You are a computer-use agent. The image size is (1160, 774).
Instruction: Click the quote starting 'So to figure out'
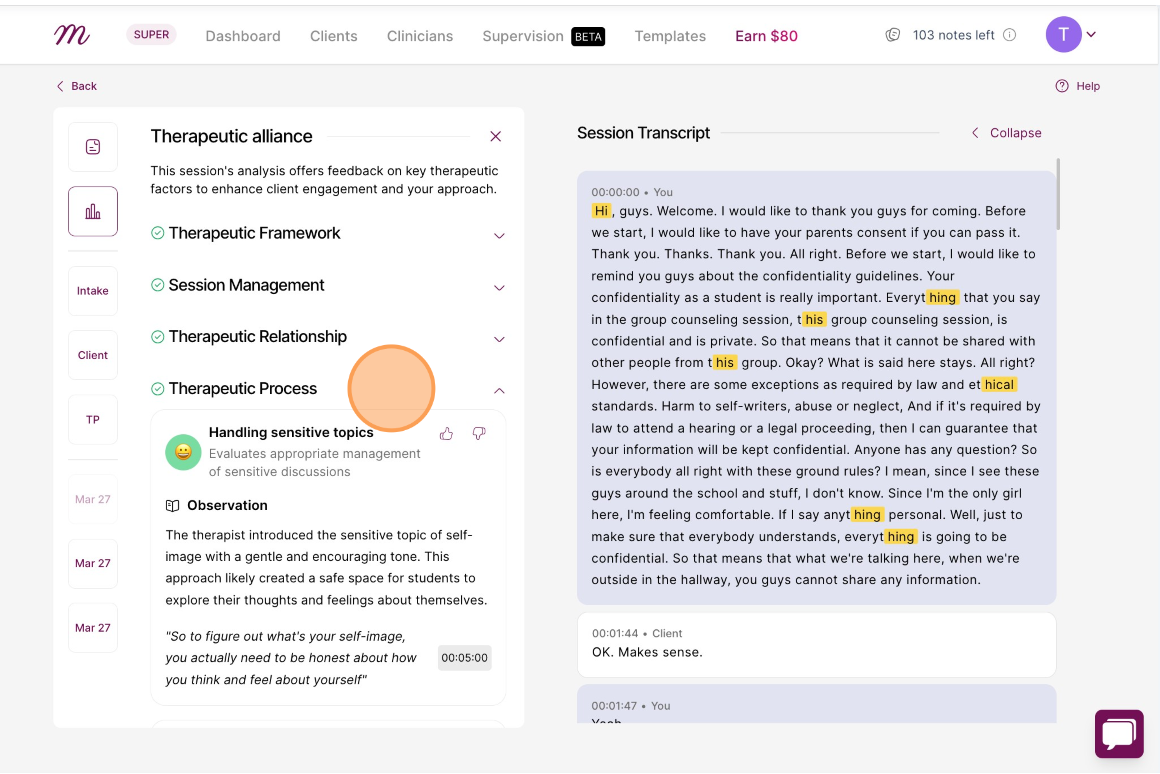pyautogui.click(x=291, y=658)
